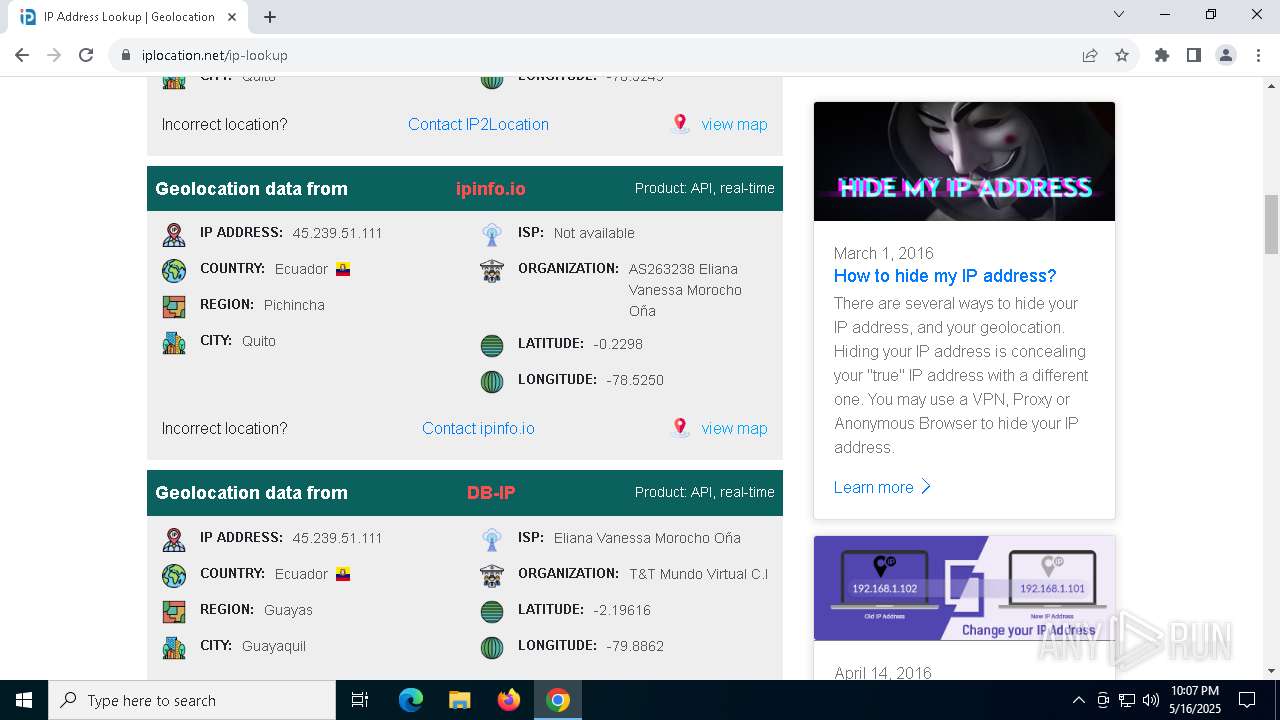Image resolution: width=1280 pixels, height=720 pixels.
Task: Open the notification center icon
Action: [1247, 700]
